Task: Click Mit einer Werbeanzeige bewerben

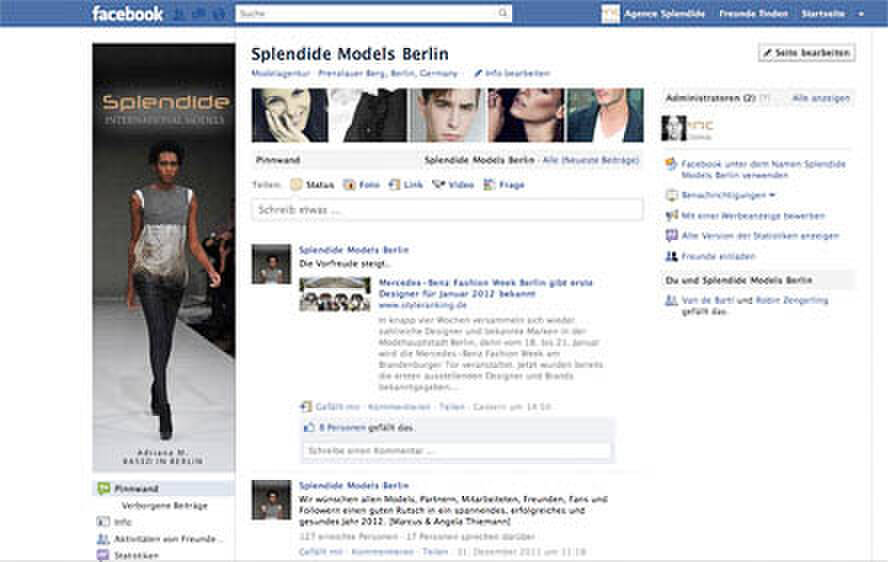Action: coord(753,216)
